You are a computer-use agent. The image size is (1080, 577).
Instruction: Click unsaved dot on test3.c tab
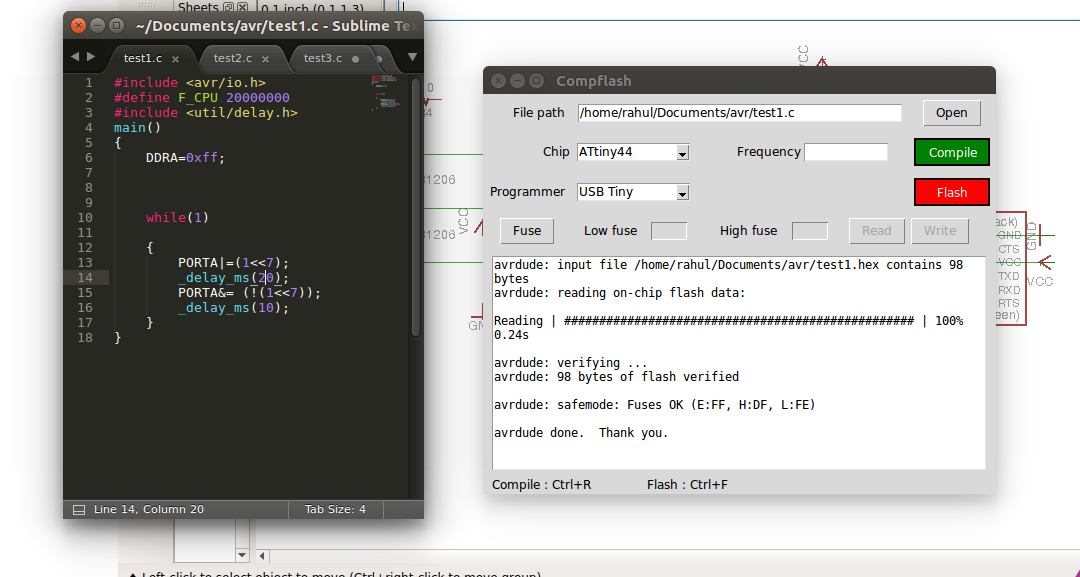click(355, 59)
